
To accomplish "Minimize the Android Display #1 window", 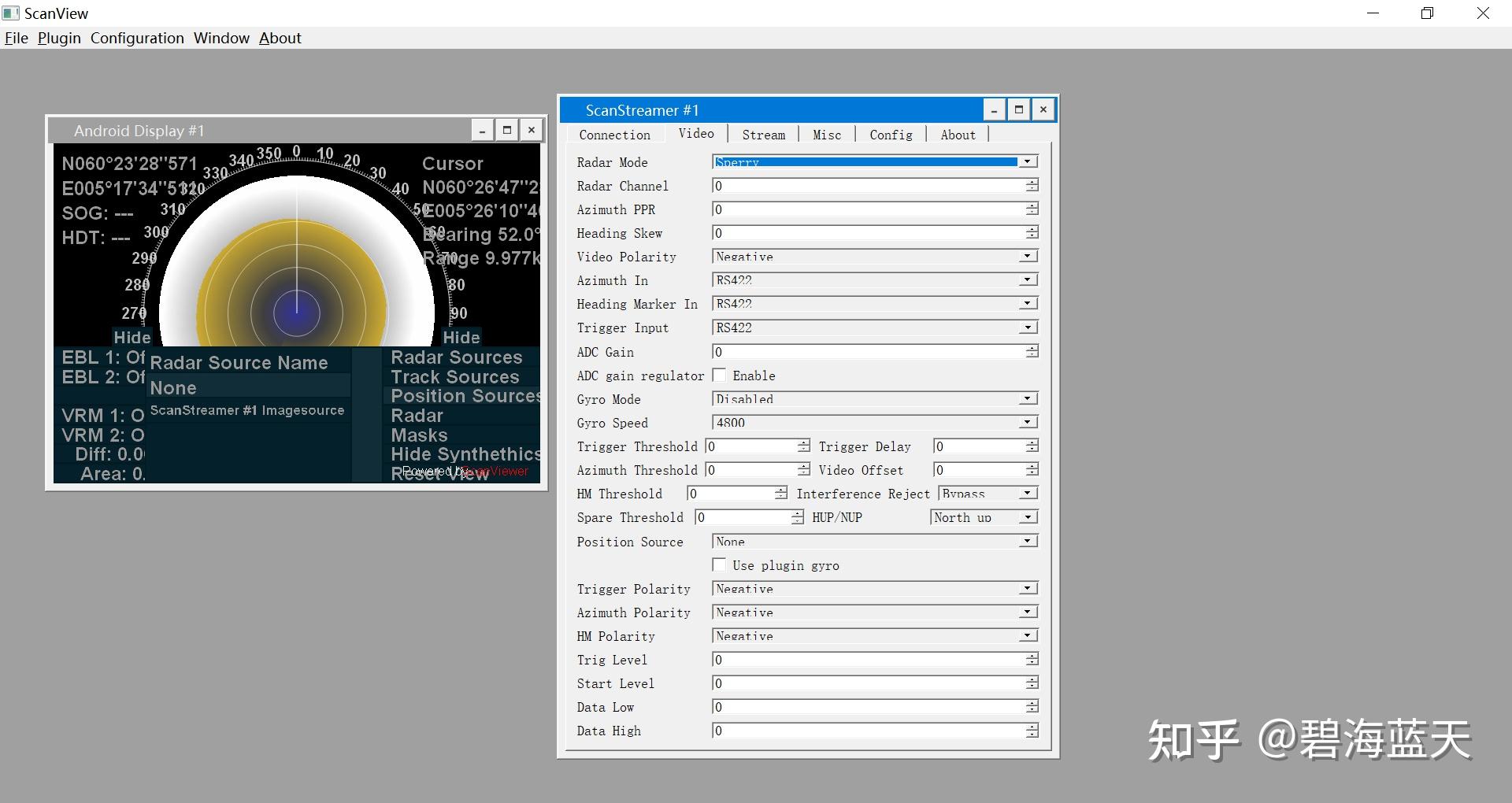I will tap(482, 131).
